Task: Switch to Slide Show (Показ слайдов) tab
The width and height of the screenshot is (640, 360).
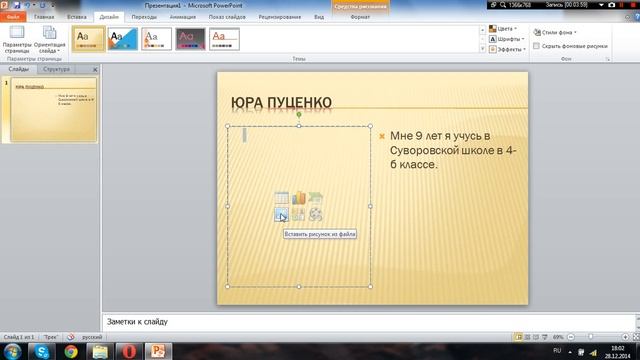Action: click(x=227, y=17)
